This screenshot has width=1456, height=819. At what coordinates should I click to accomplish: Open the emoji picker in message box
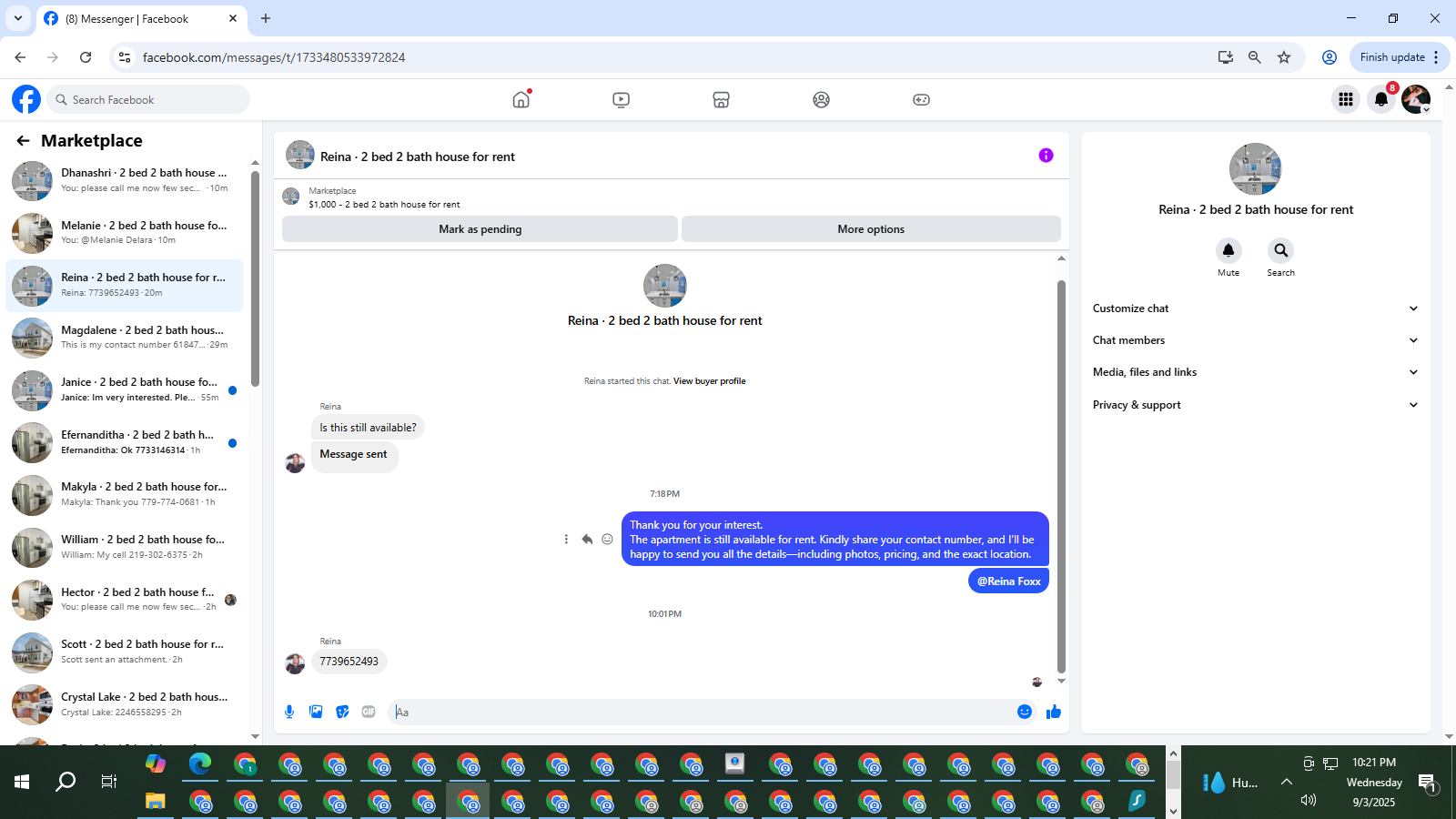[x=1025, y=712]
